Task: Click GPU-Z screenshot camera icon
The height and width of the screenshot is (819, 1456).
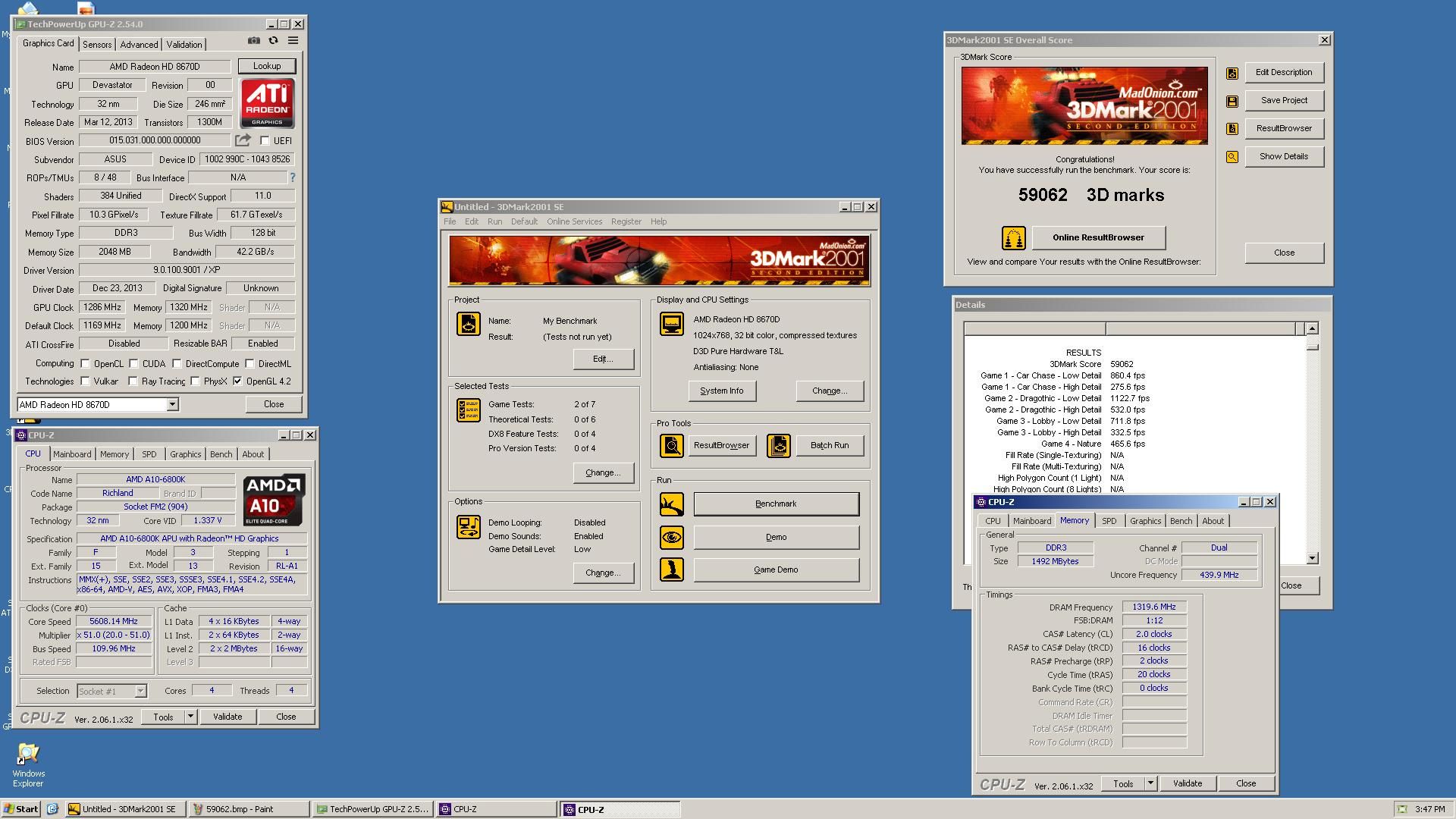Action: pyautogui.click(x=254, y=41)
